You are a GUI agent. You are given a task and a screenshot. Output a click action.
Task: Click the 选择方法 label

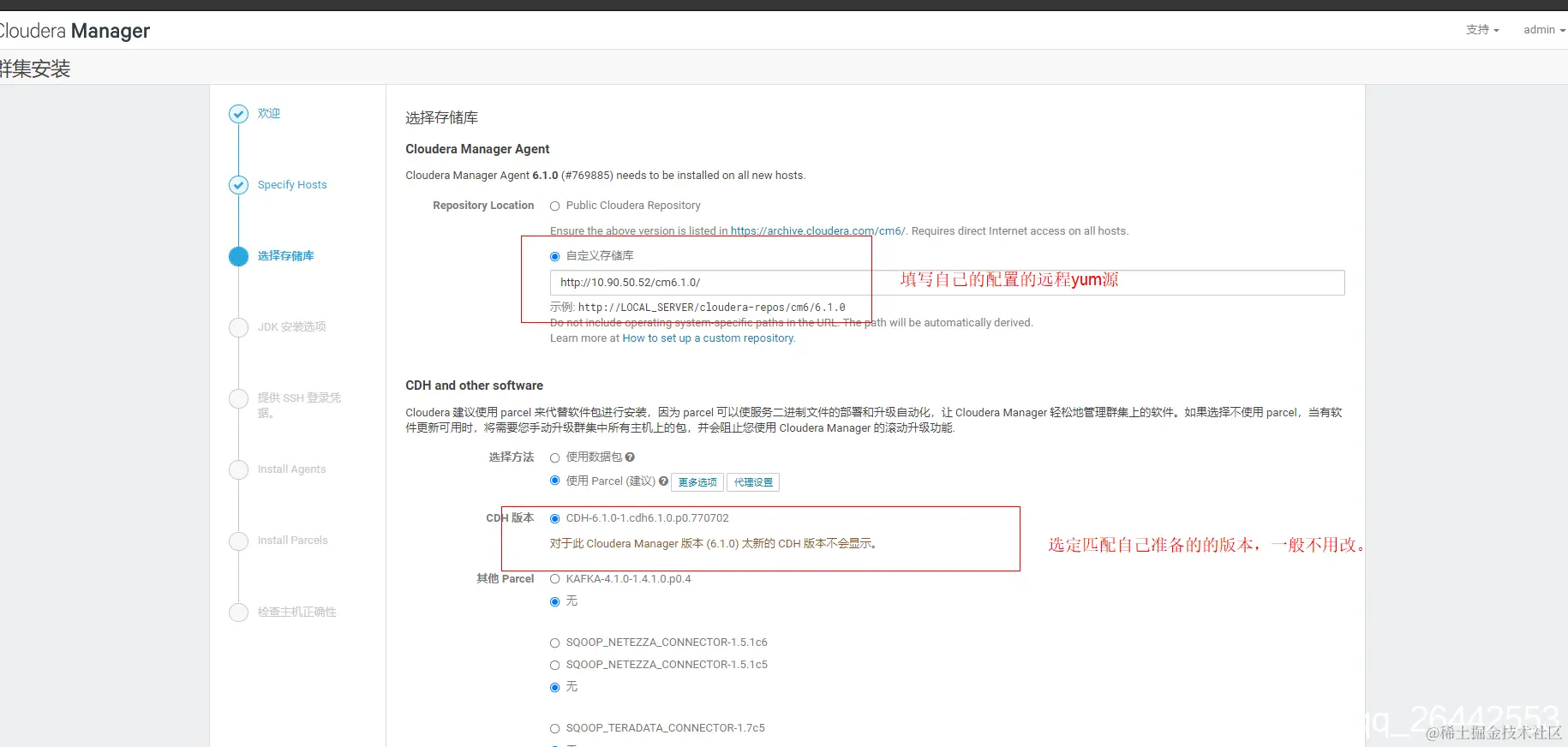[x=512, y=457]
